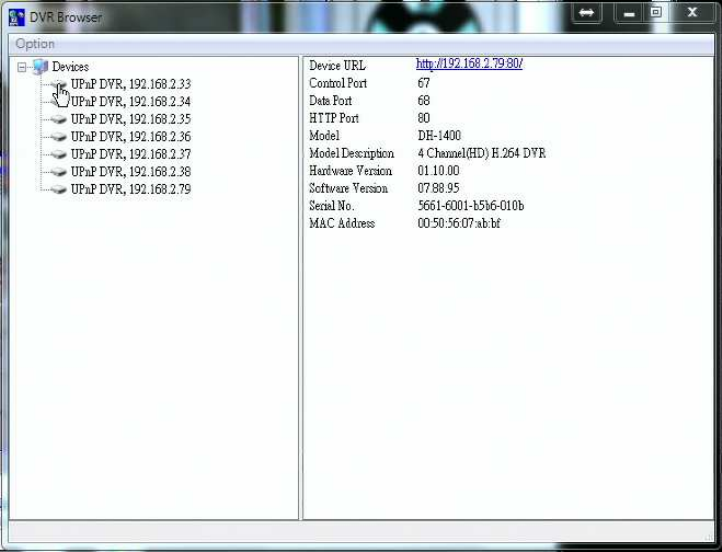Click the Model Description label
Viewport: 722px width, 552px height.
[351, 153]
